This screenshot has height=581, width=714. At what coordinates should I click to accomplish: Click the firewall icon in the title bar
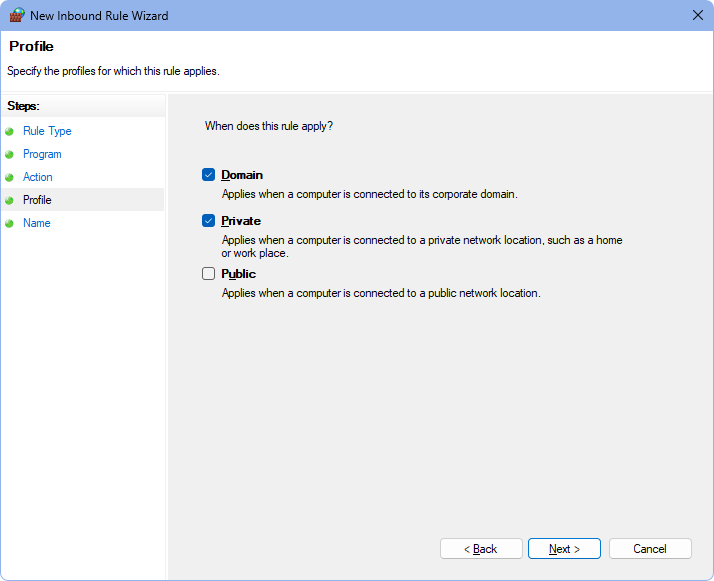pyautogui.click(x=17, y=15)
